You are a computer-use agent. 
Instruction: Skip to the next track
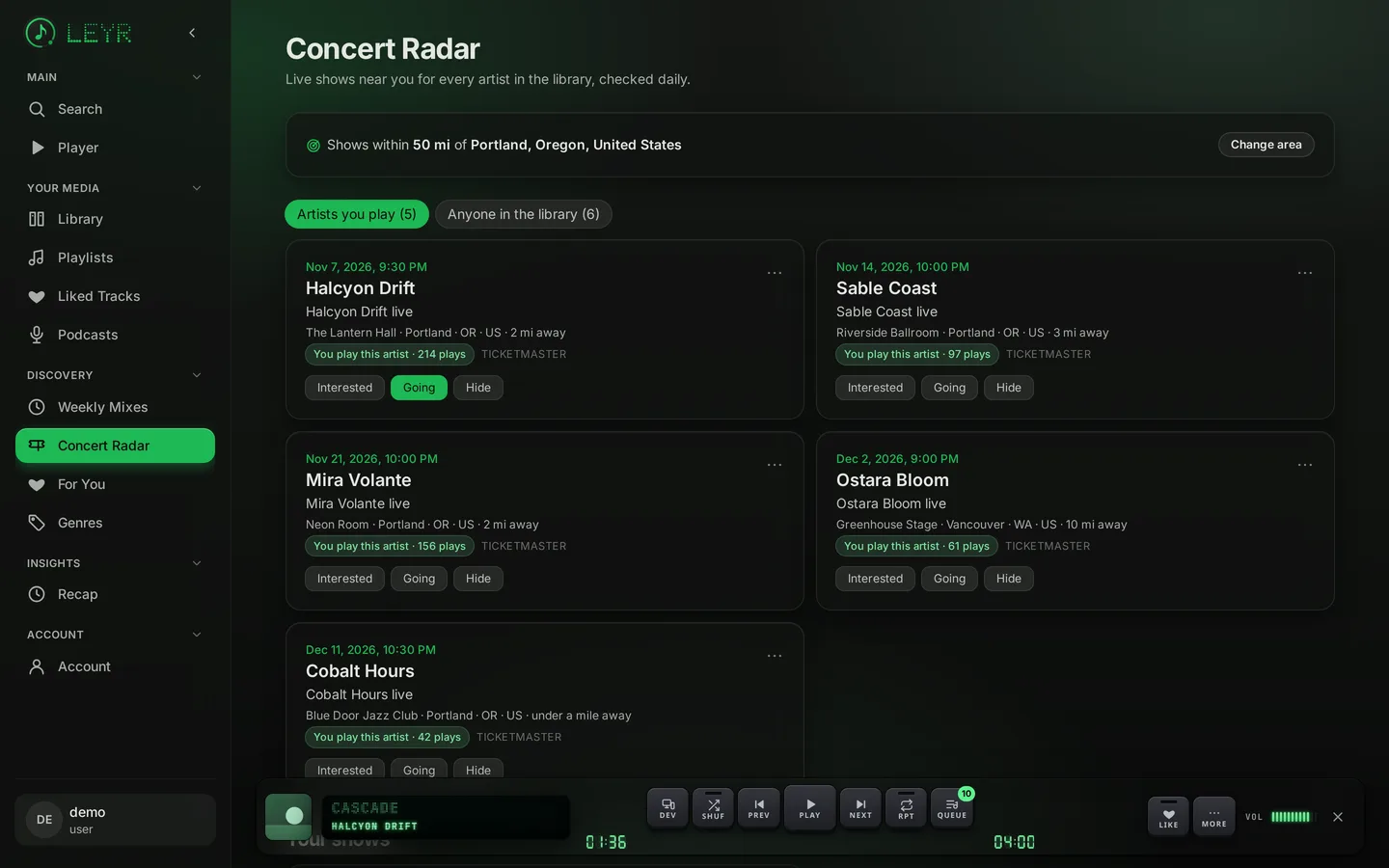pyautogui.click(x=860, y=808)
